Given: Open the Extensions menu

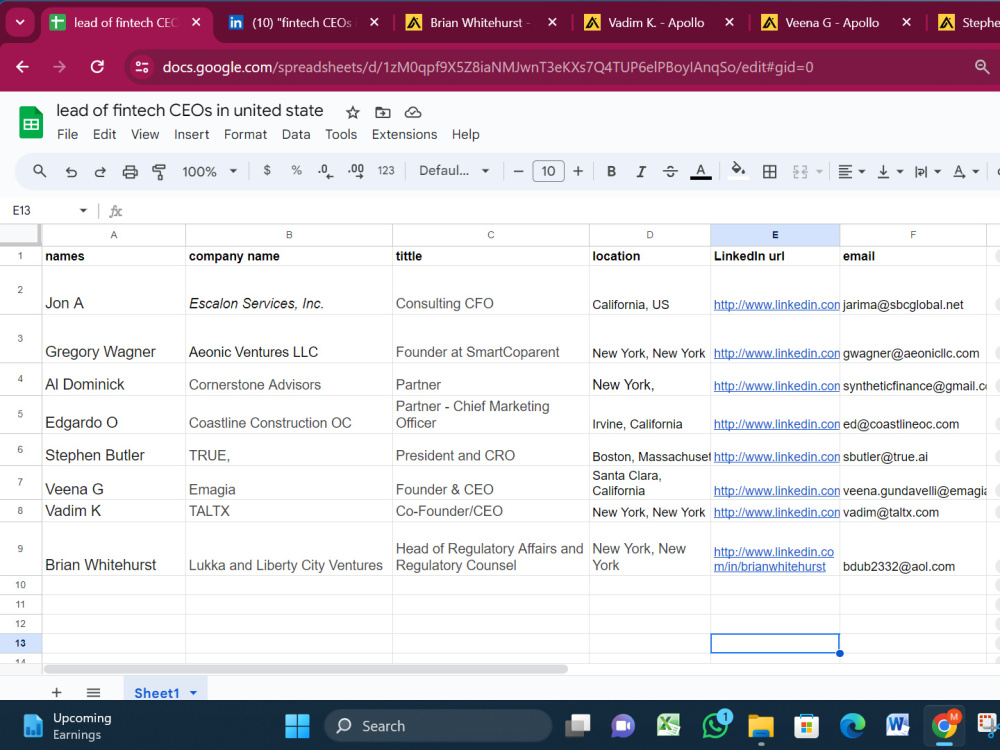Looking at the screenshot, I should [x=404, y=135].
